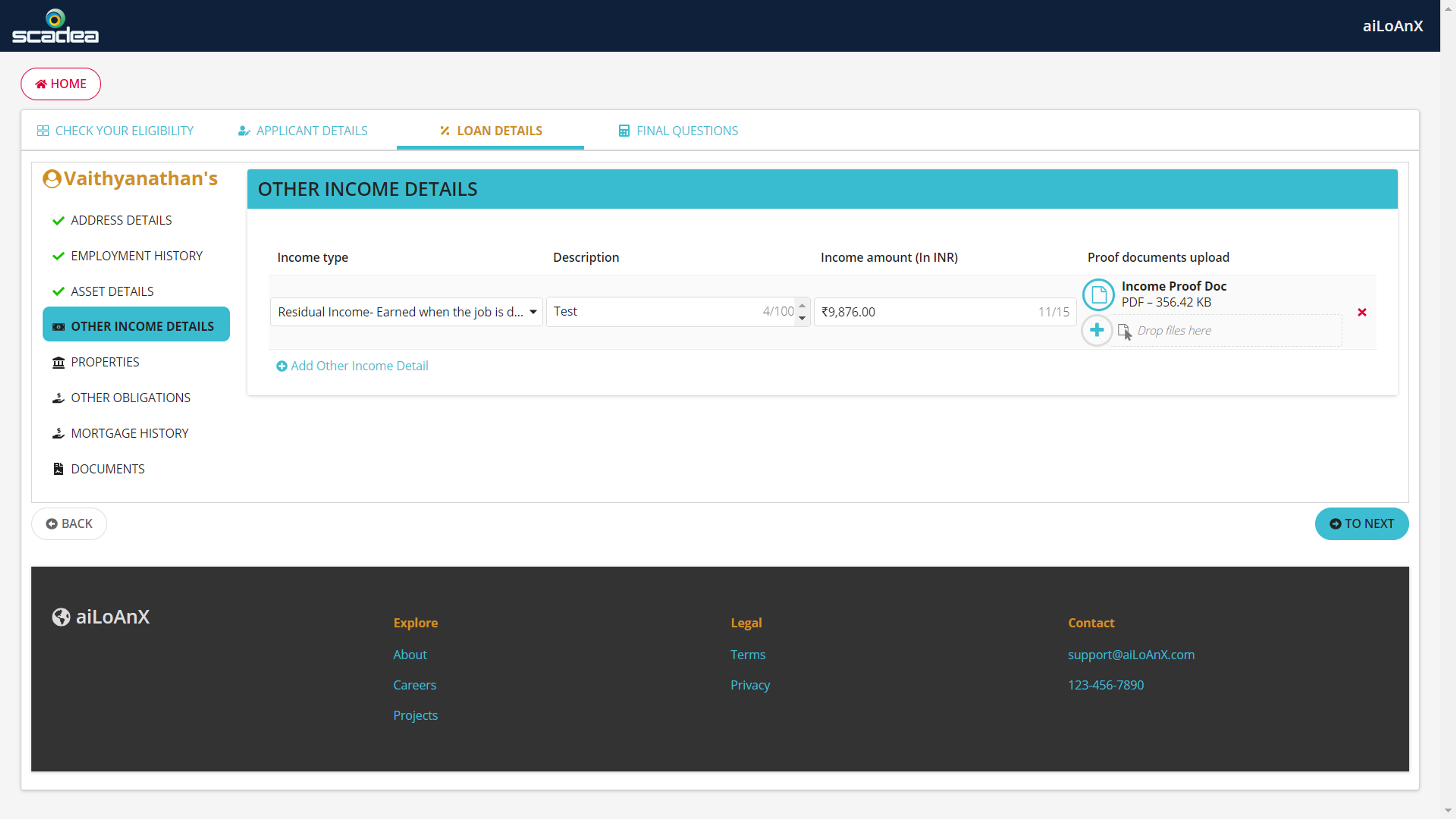Click the TO NEXT button
1456x819 pixels.
click(x=1362, y=524)
